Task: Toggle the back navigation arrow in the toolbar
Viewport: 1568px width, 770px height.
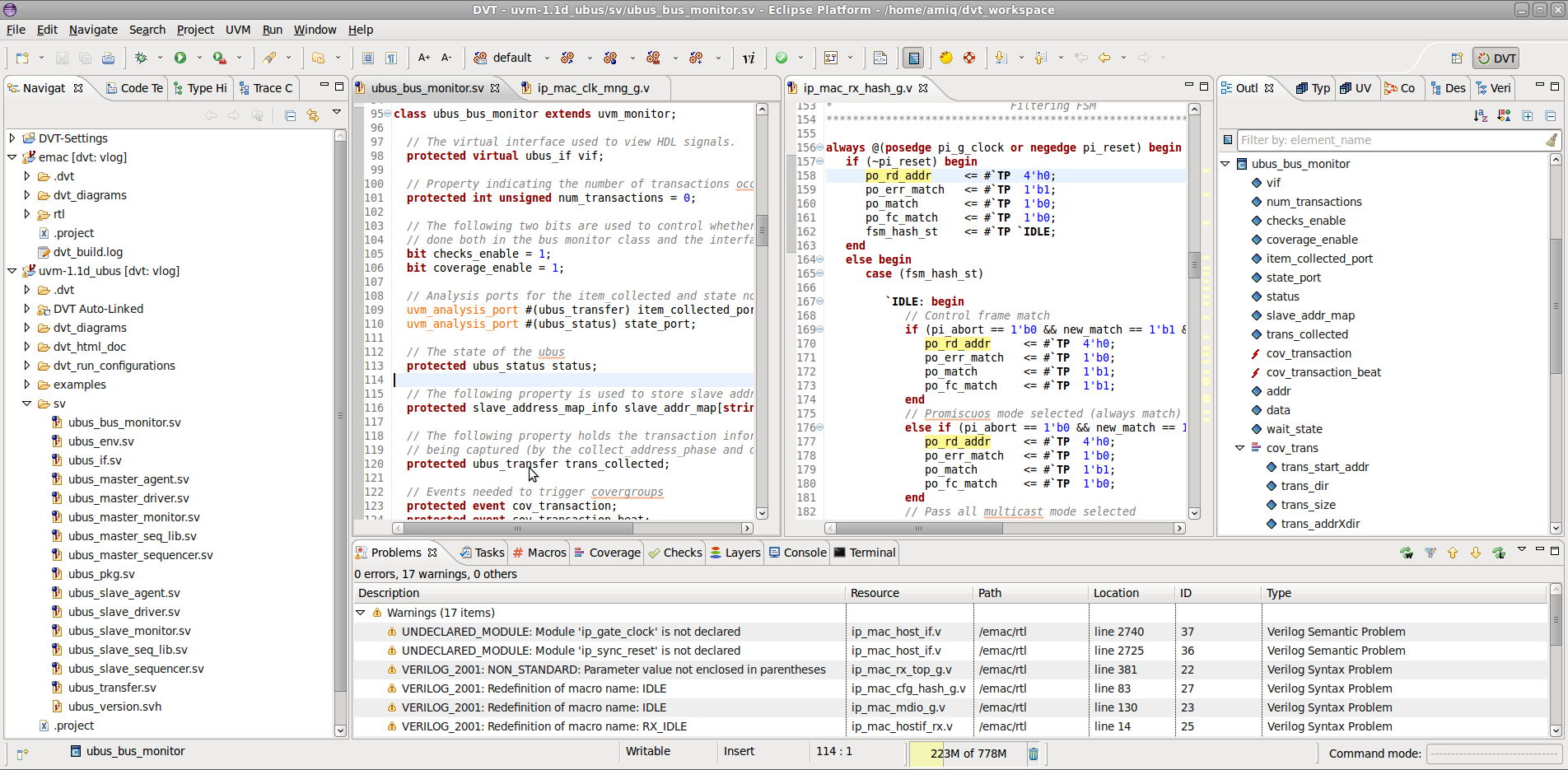Action: (x=1104, y=58)
